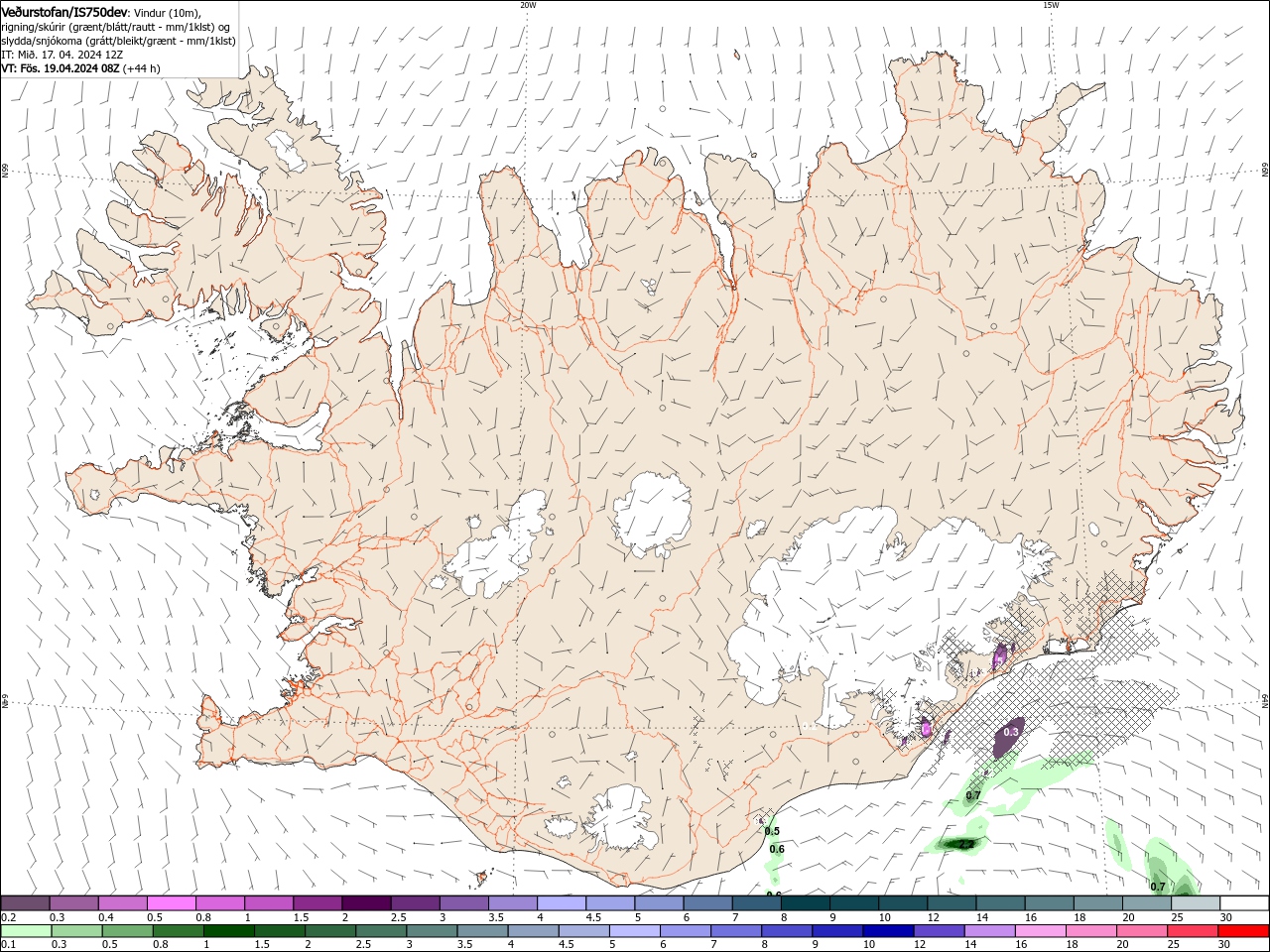1270x952 pixels.
Task: Pick the bright red swatch labelled 30 in the rain legend
Action: pos(1243,931)
